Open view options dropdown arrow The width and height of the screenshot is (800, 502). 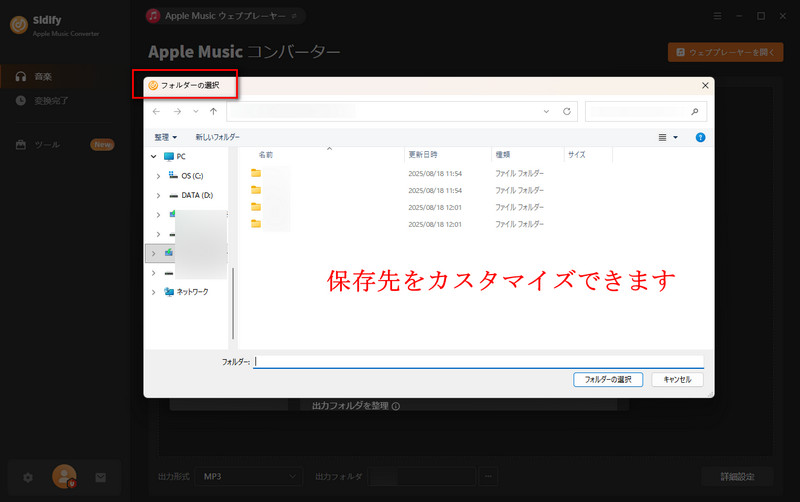(x=676, y=137)
